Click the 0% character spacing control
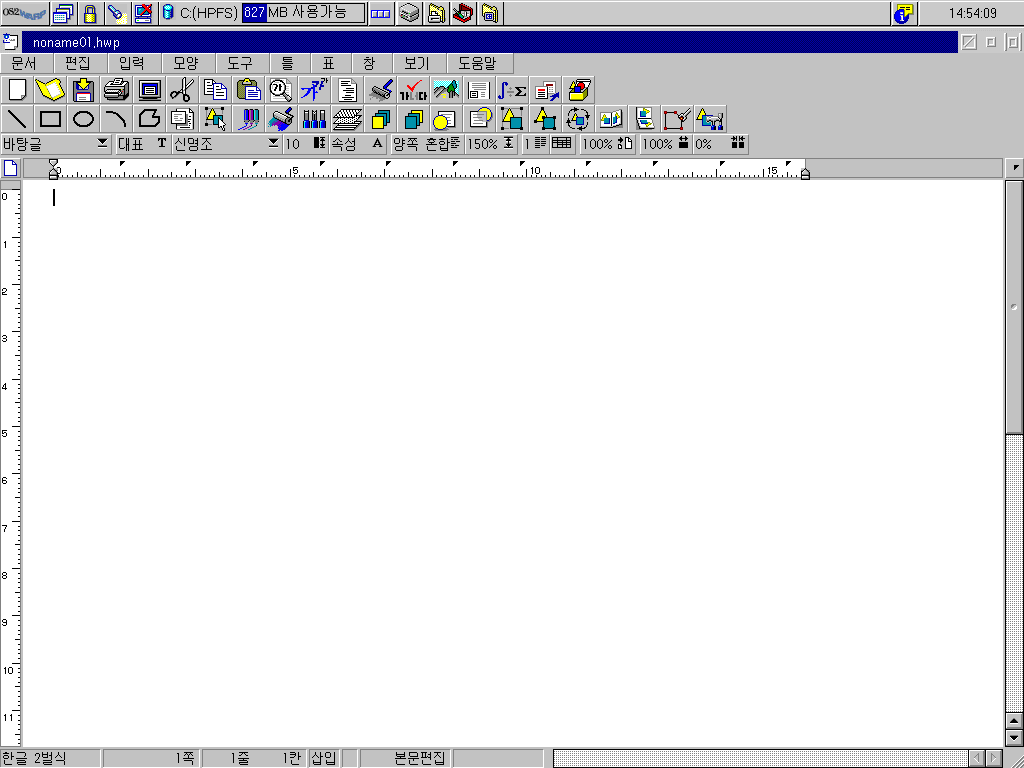Image resolution: width=1024 pixels, height=768 pixels. pos(720,144)
